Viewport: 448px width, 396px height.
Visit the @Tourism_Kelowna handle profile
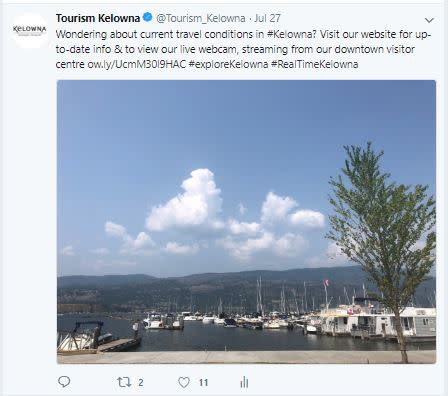[201, 18]
